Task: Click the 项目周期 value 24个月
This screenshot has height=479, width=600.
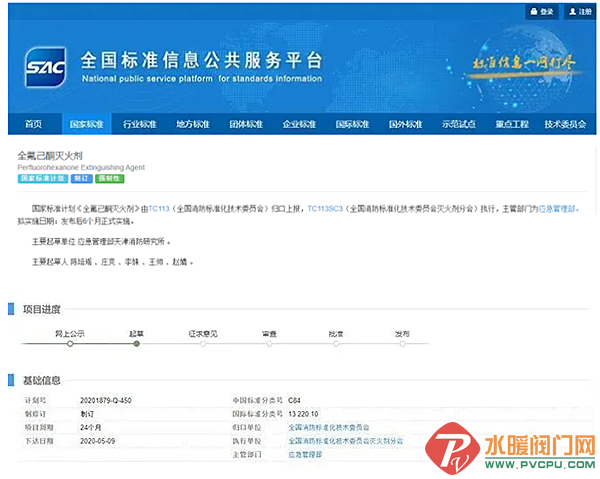Action: (91, 427)
